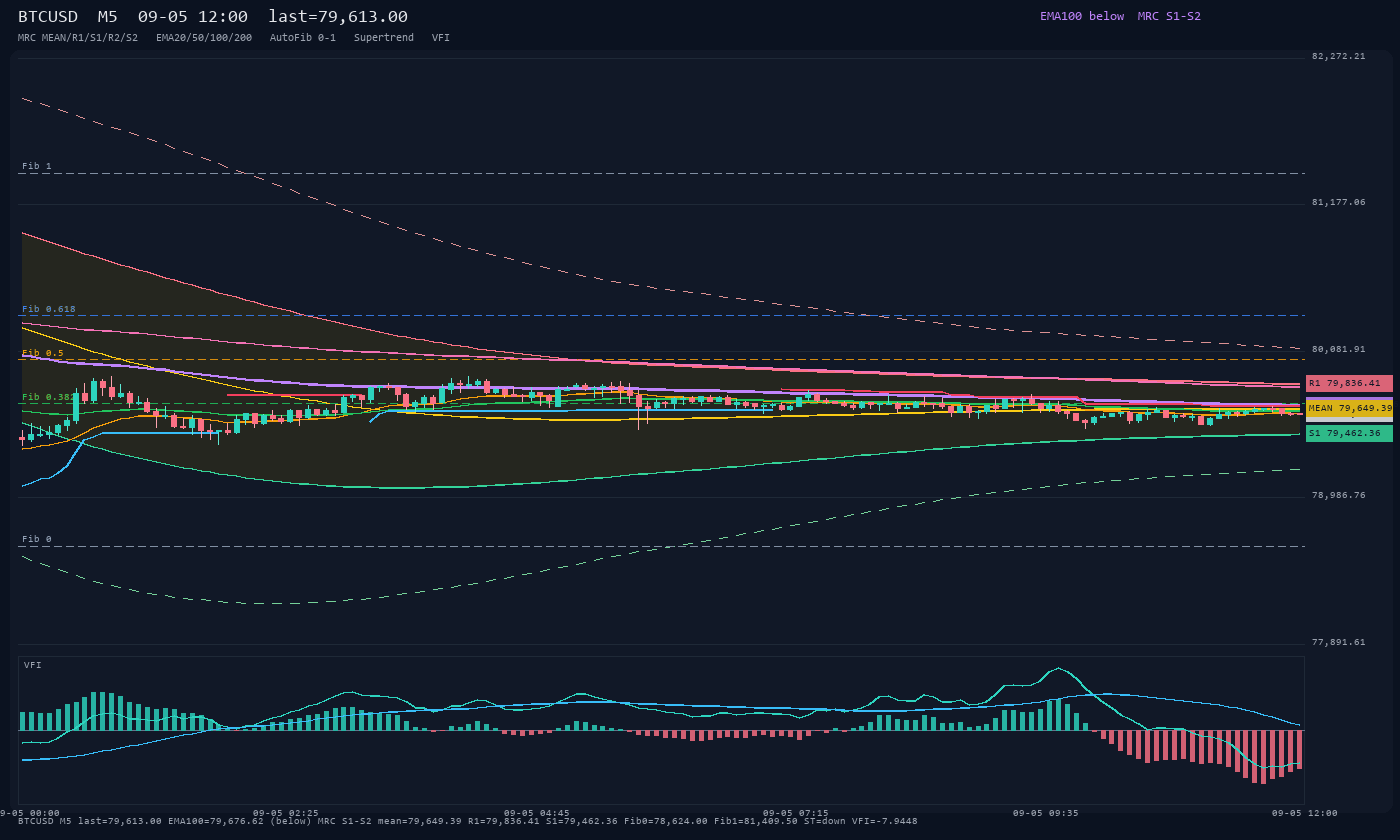This screenshot has width=1400, height=840.
Task: Click the 09-05 02:25 time axis label
Action: [x=286, y=813]
